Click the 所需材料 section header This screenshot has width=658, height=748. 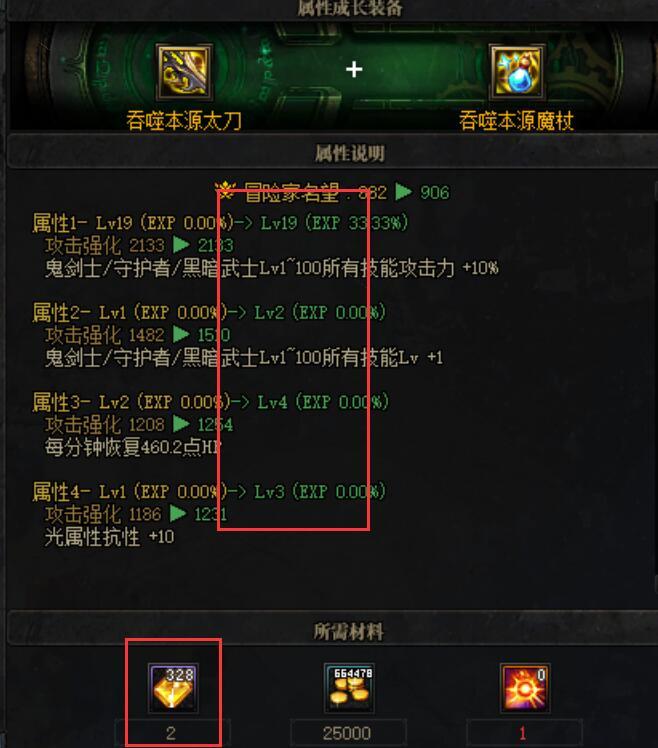pyautogui.click(x=348, y=631)
